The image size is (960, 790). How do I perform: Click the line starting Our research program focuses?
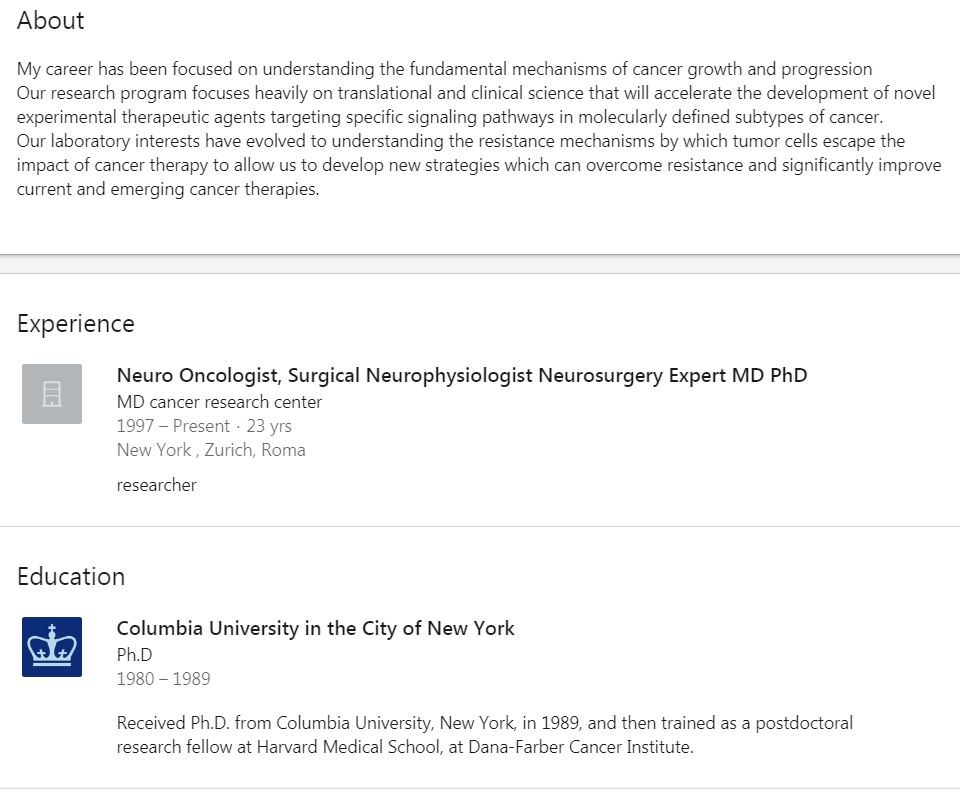point(476,93)
